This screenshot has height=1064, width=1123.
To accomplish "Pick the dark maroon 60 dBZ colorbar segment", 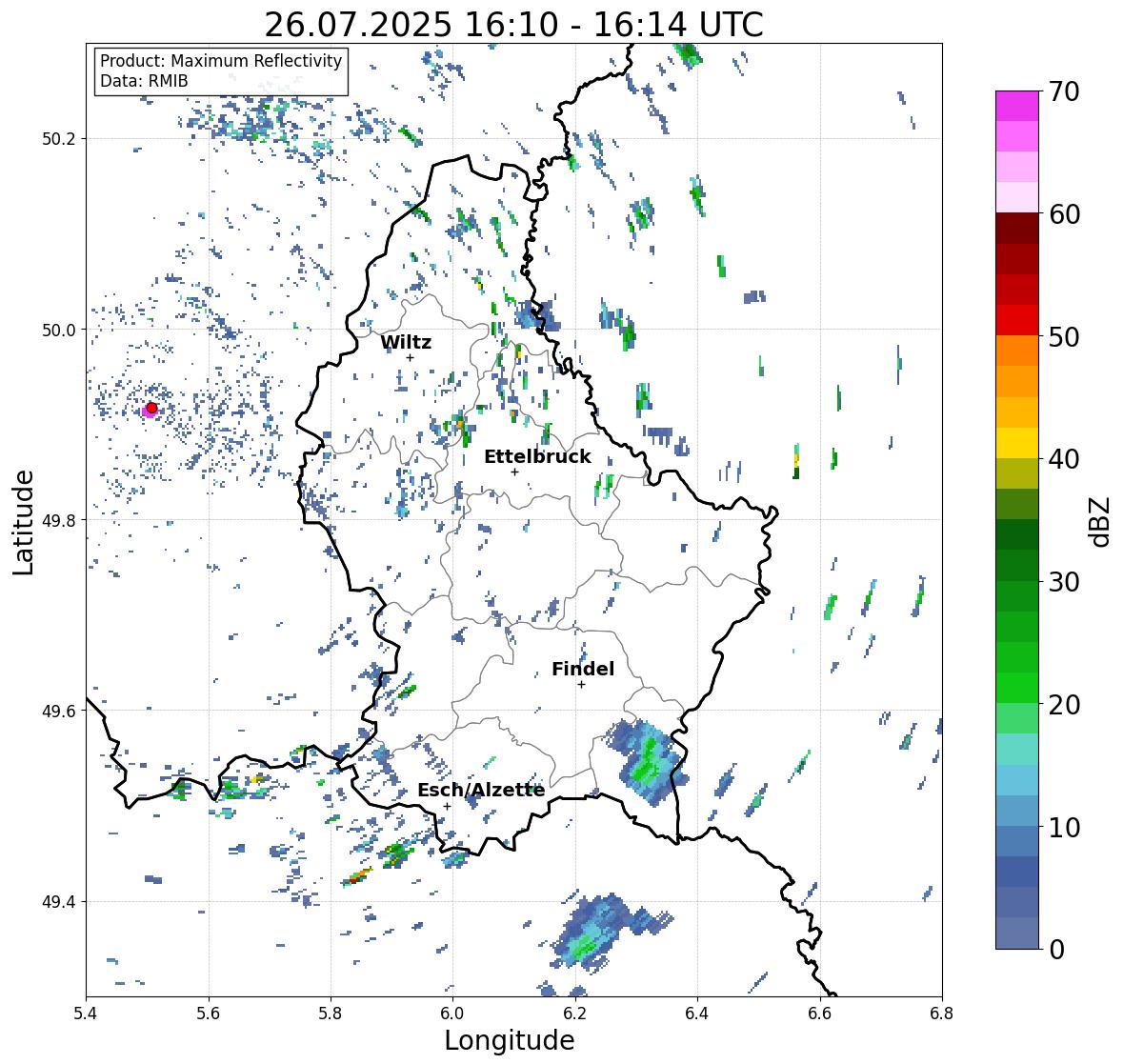I will [x=1017, y=229].
